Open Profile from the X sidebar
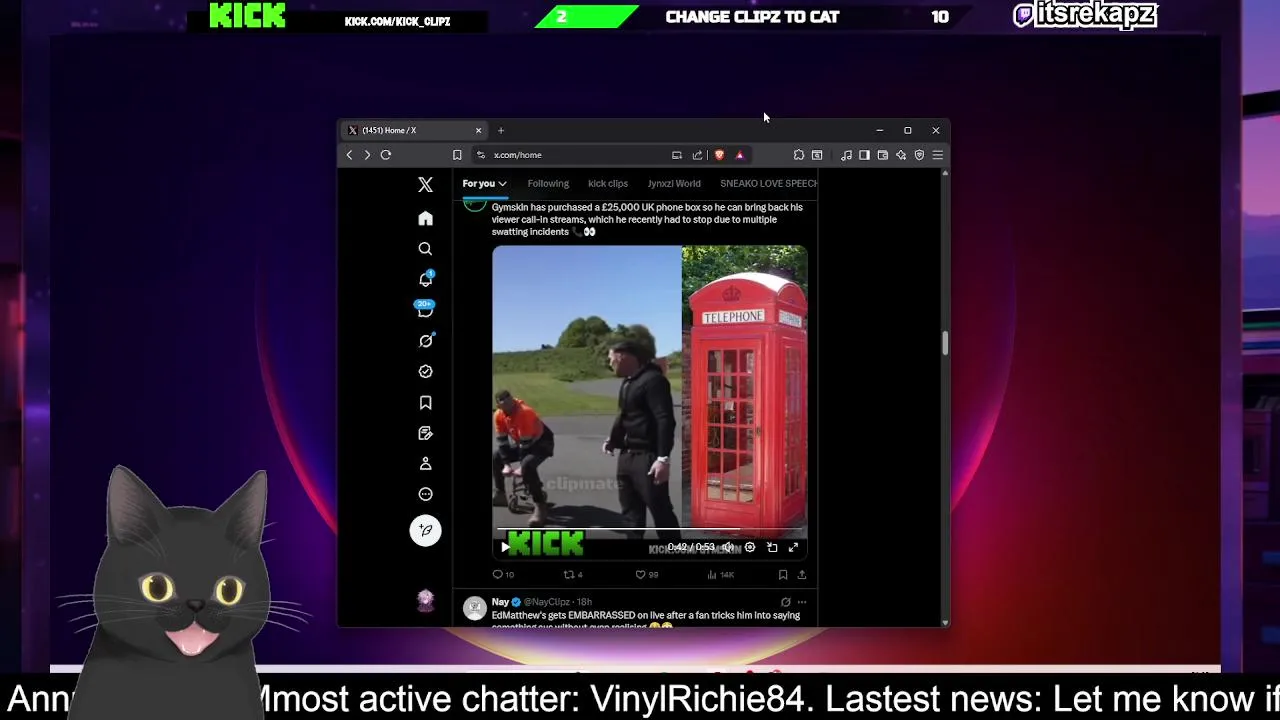Screen dimensions: 1280x720 click(425, 463)
